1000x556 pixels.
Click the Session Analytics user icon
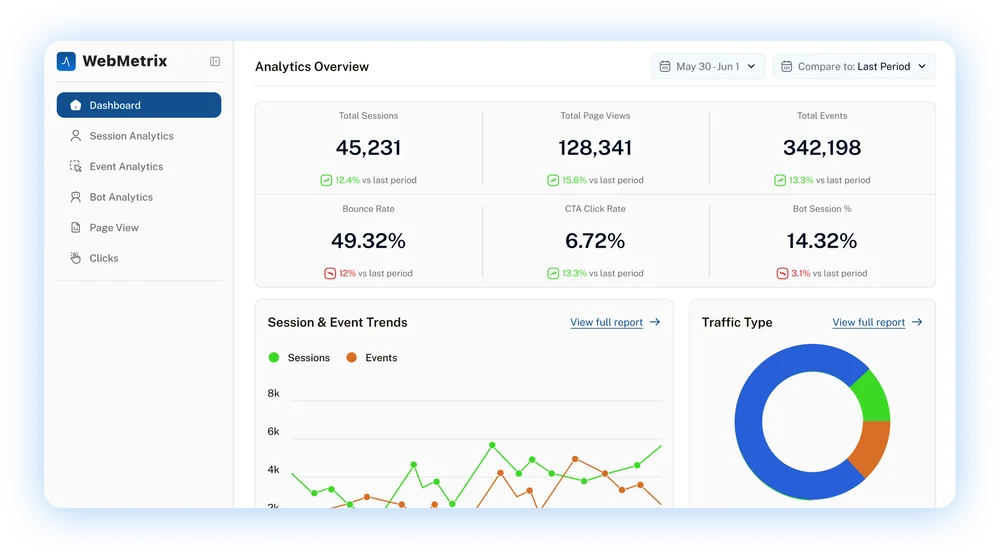click(x=75, y=136)
